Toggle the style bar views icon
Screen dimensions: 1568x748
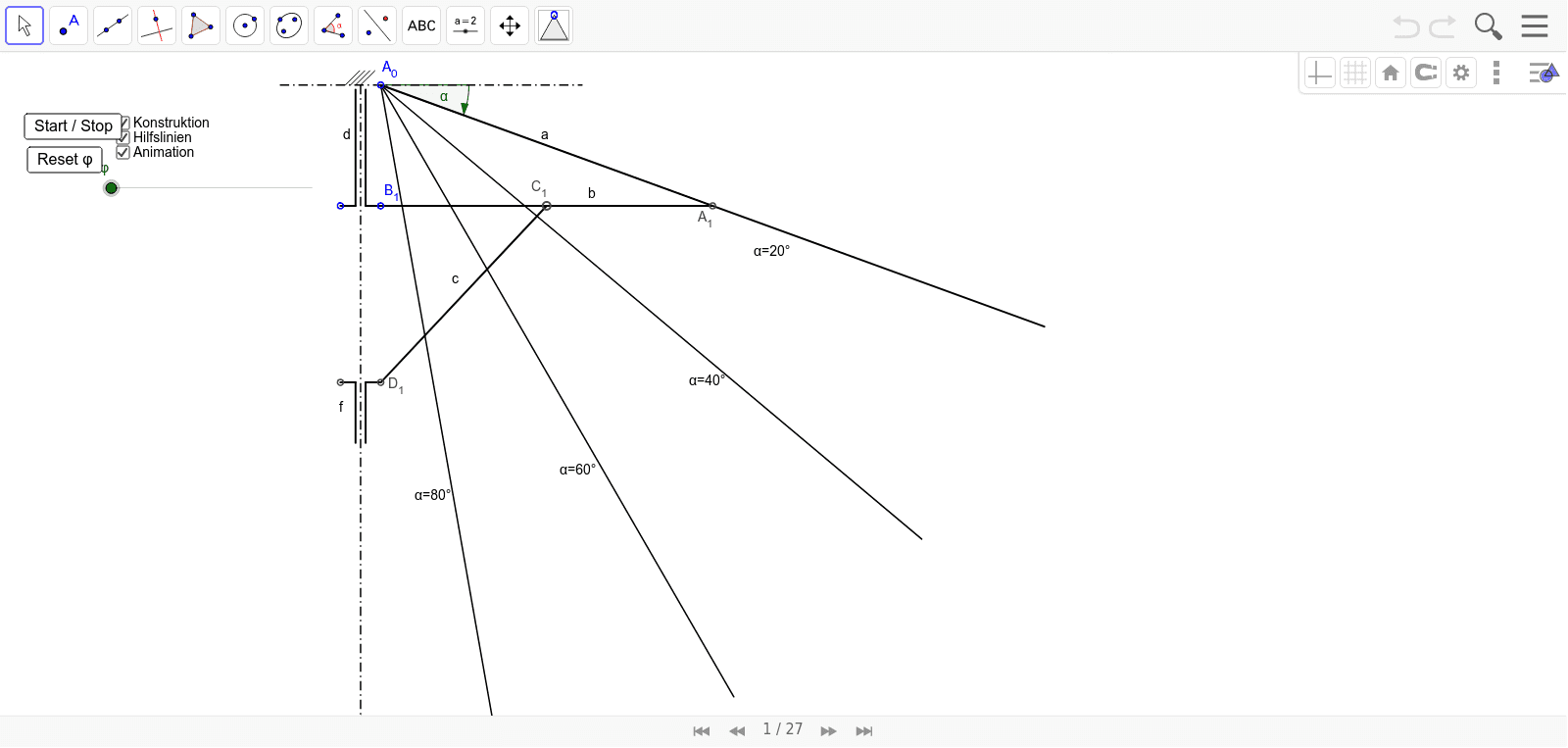click(x=1543, y=73)
